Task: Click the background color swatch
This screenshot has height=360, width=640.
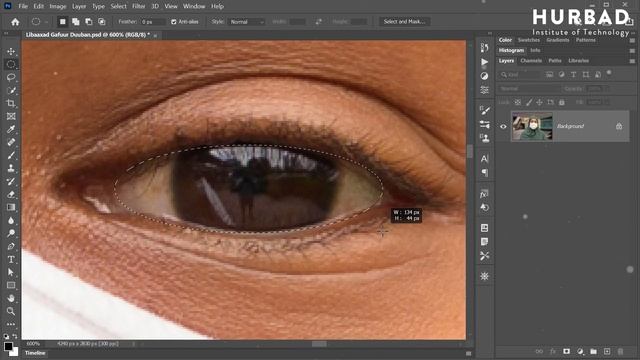Action: pos(14,352)
